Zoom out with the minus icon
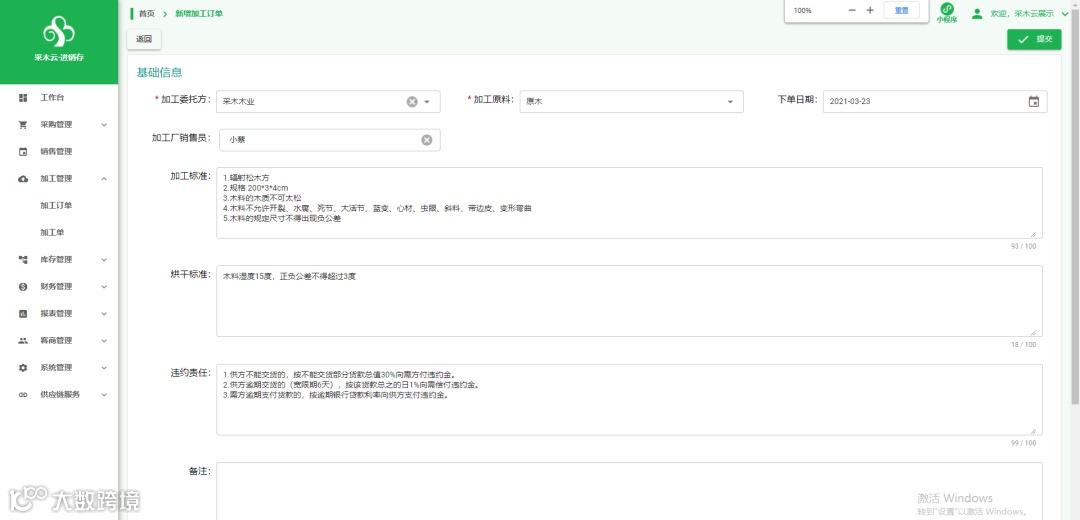Screen dimensions: 1080x520 coord(852,10)
